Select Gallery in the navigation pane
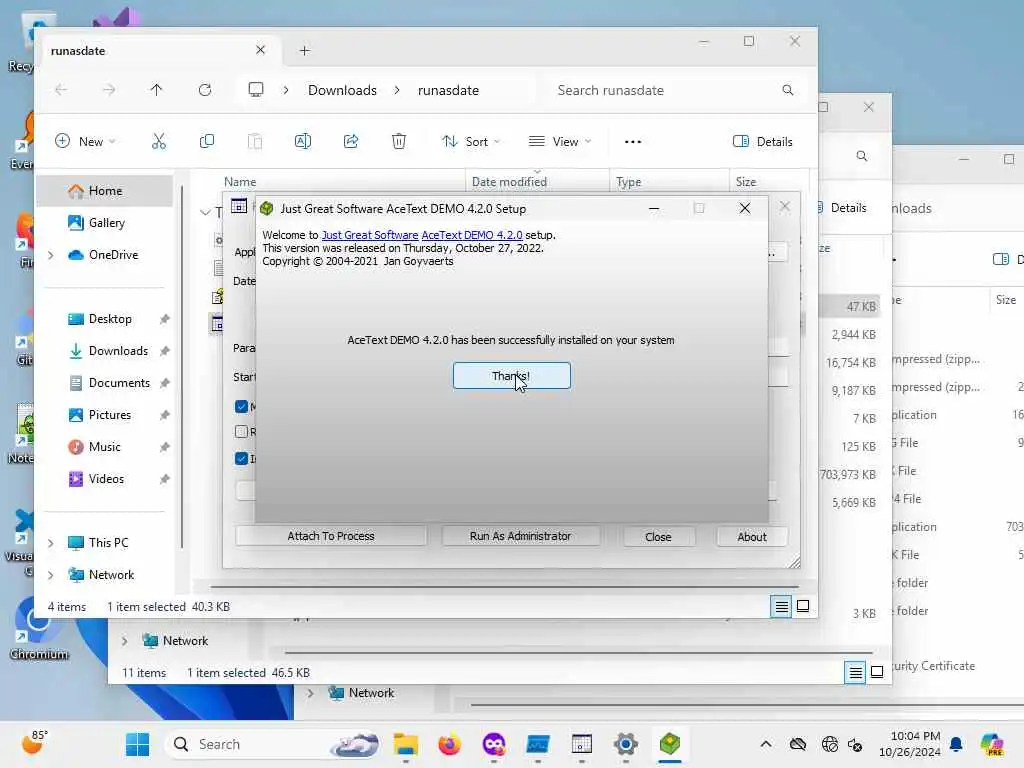The image size is (1024, 768). point(104,223)
